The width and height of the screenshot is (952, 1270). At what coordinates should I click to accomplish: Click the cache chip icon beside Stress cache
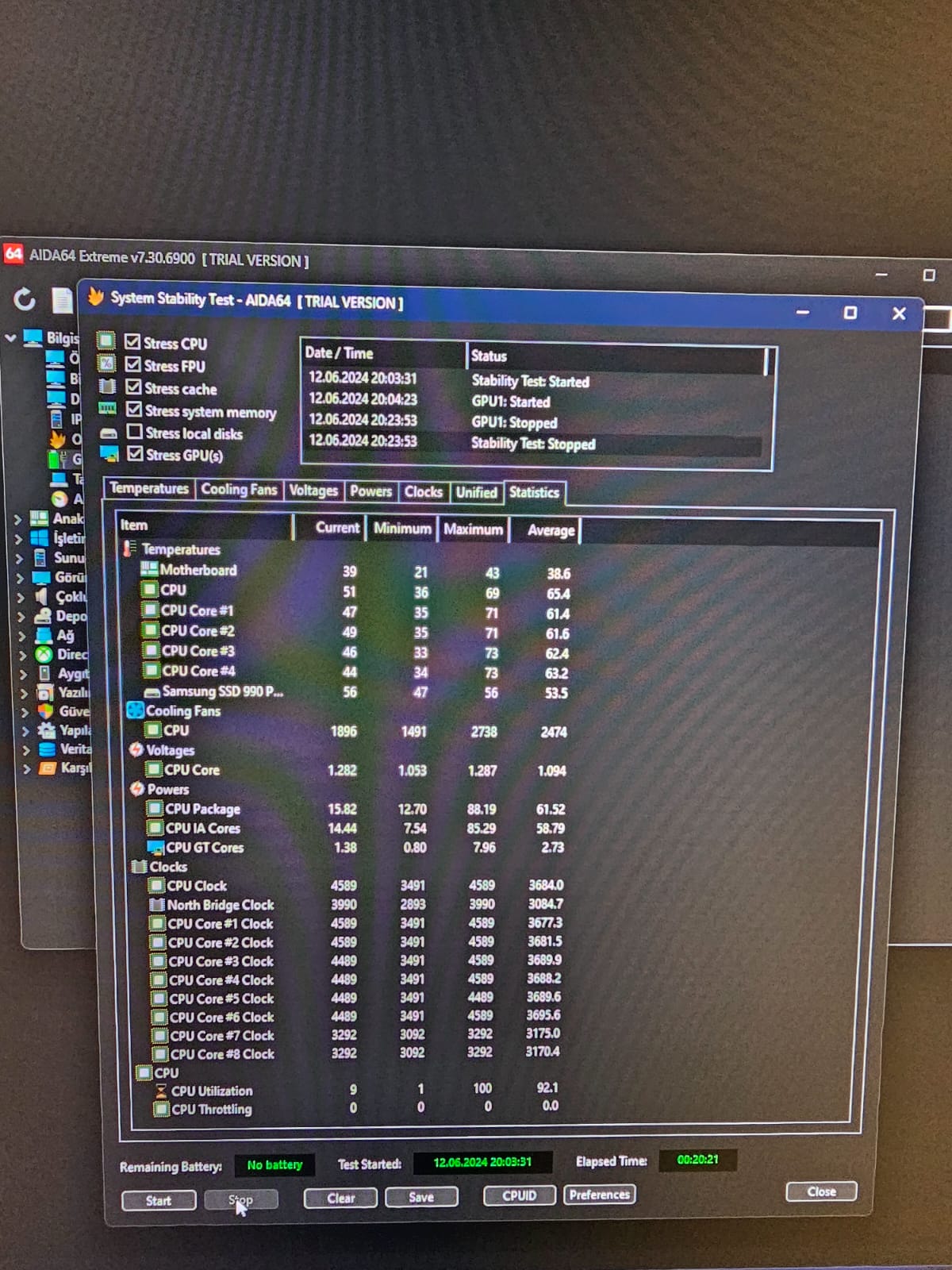107,387
